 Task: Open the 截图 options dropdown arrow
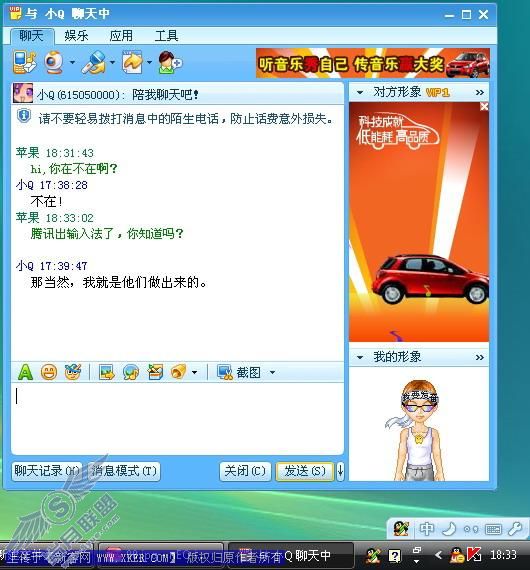(x=272, y=372)
